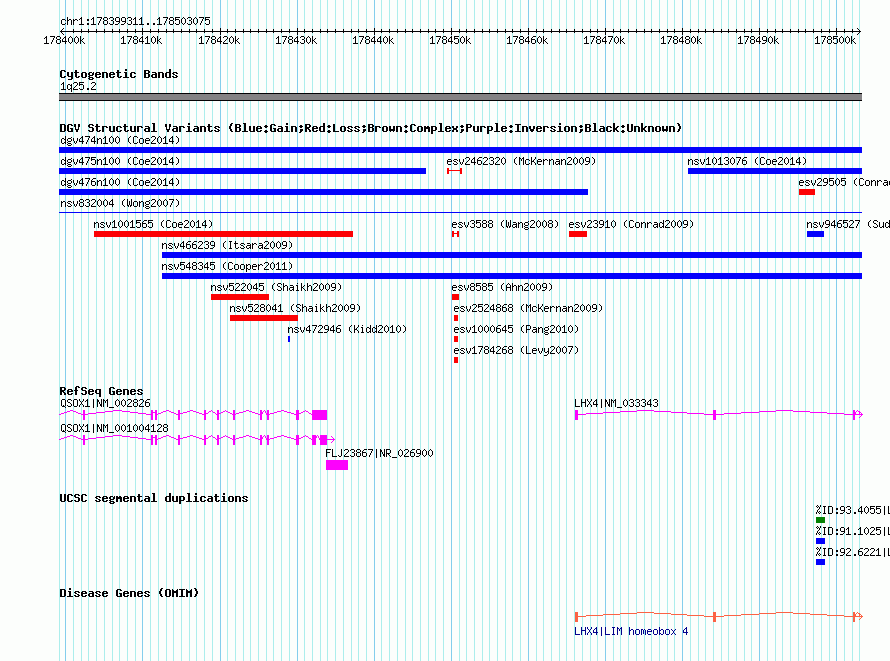Screen dimensions: 890x661
Task: Select esv1000645 (Pang2010) variant label
Action: coord(516,329)
